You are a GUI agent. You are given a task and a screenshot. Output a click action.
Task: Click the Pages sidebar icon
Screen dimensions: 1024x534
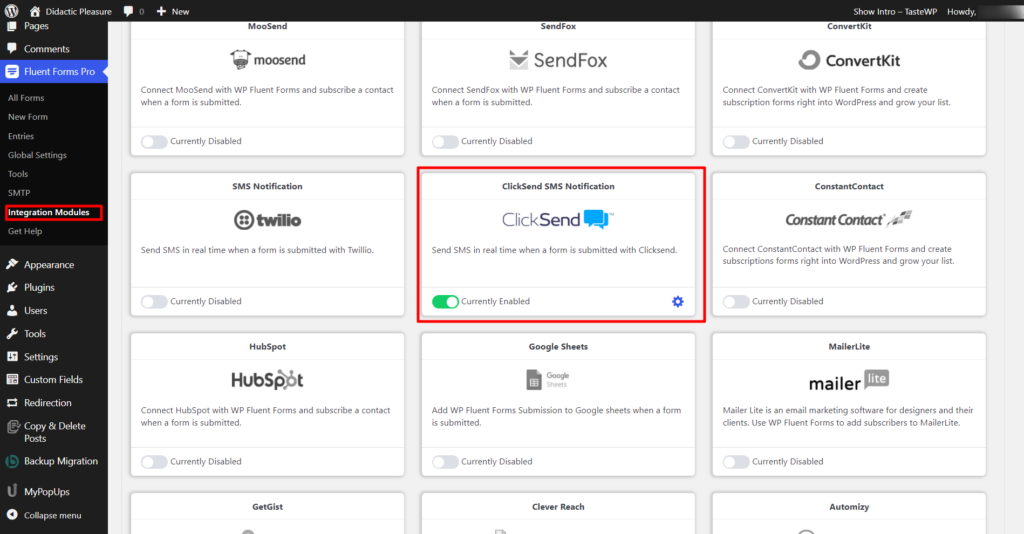click(12, 26)
